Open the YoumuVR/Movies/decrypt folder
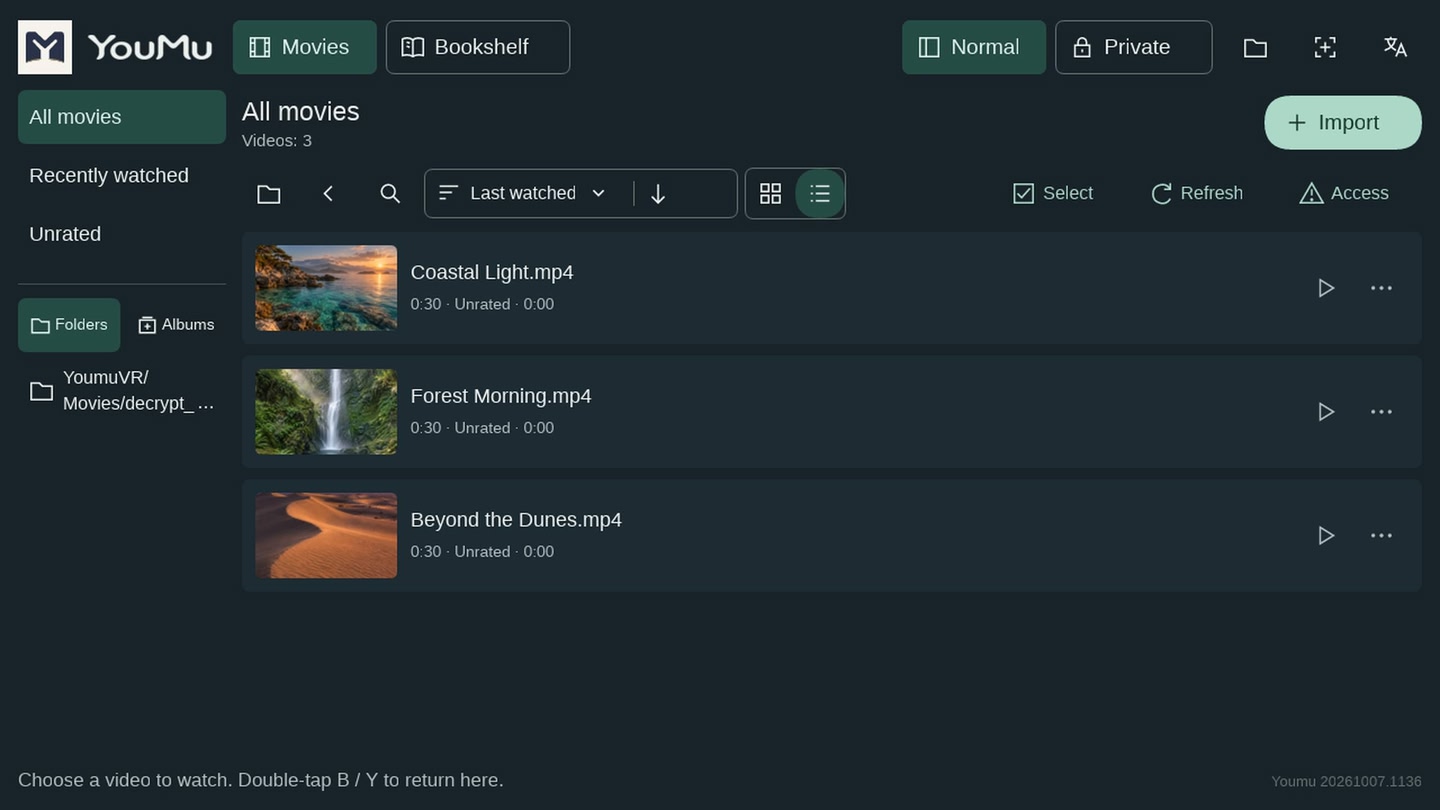Screen dimensions: 1440x810 pos(122,391)
